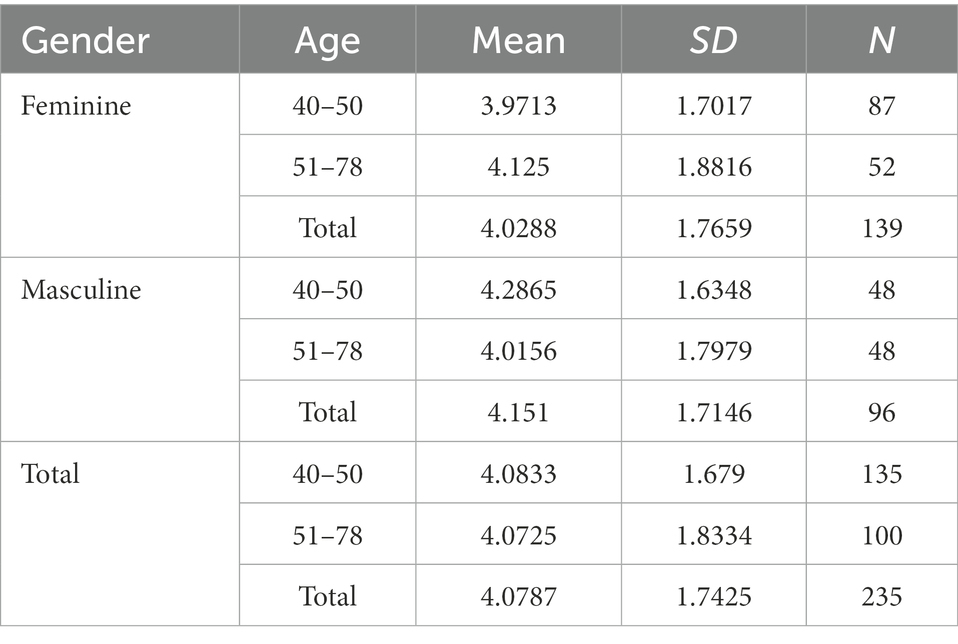The height and width of the screenshot is (644, 958).
Task: Click the Mean column header
Action: coord(518,41)
